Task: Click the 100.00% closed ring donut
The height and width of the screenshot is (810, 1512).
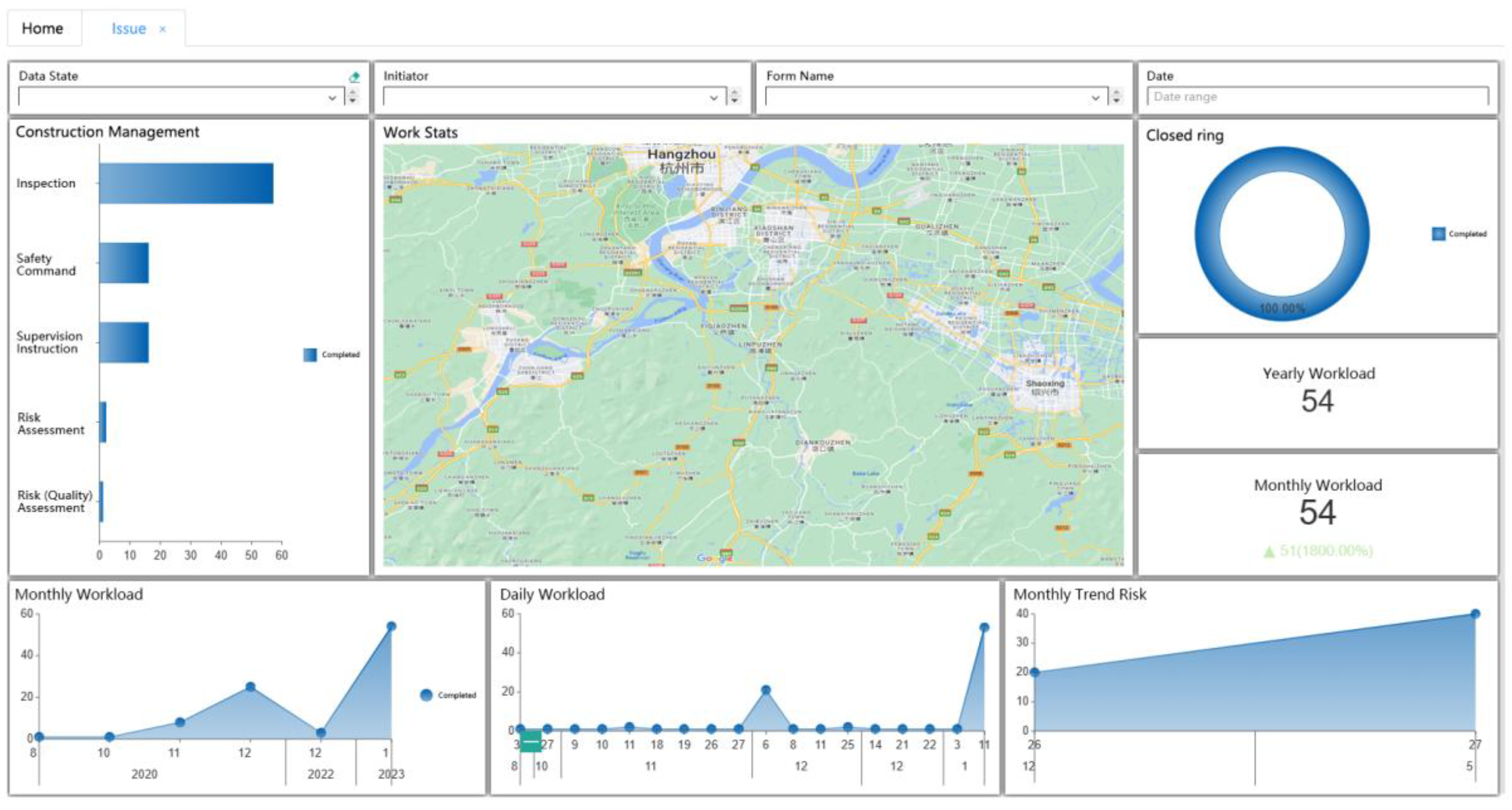Action: pos(1282,308)
